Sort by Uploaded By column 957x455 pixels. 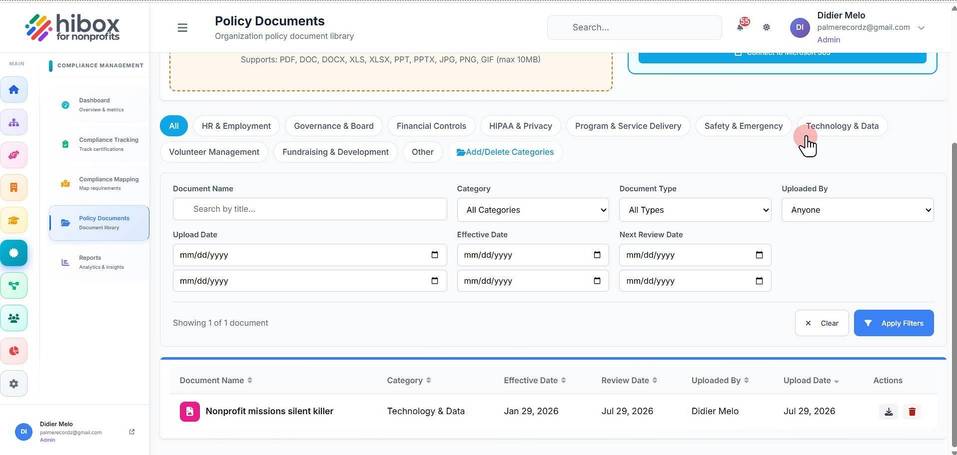point(720,380)
